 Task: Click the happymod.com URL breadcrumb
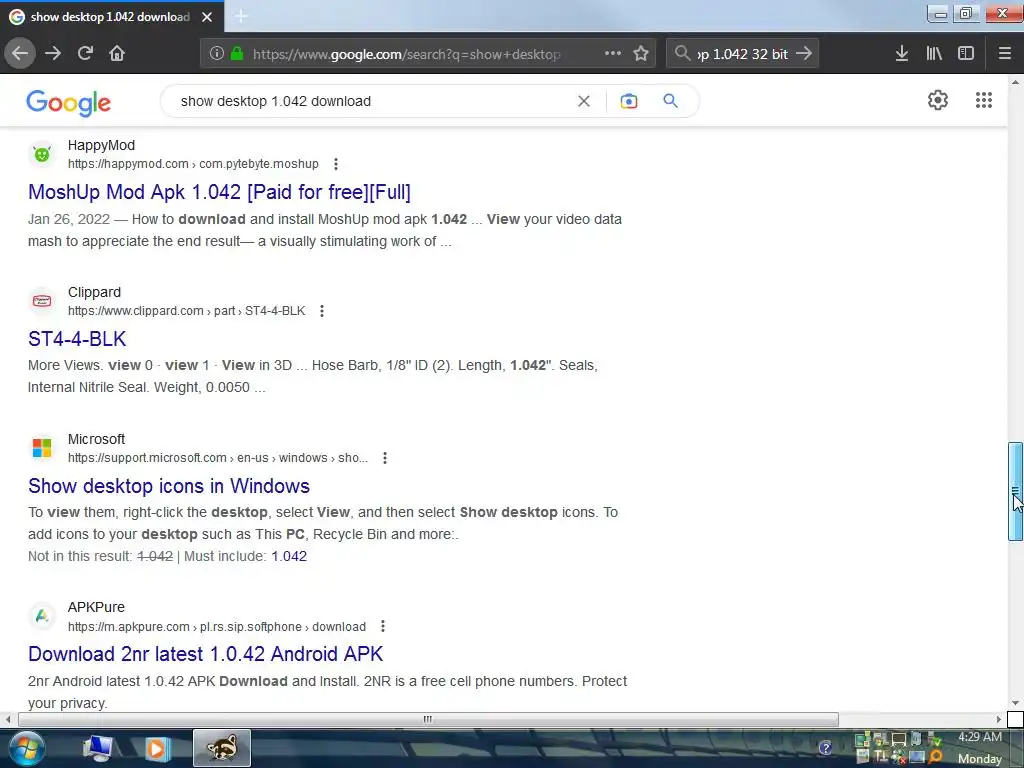[193, 164]
